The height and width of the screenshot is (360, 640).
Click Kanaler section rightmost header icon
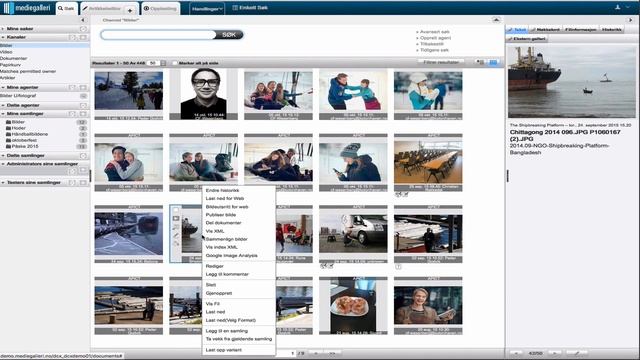(83, 37)
